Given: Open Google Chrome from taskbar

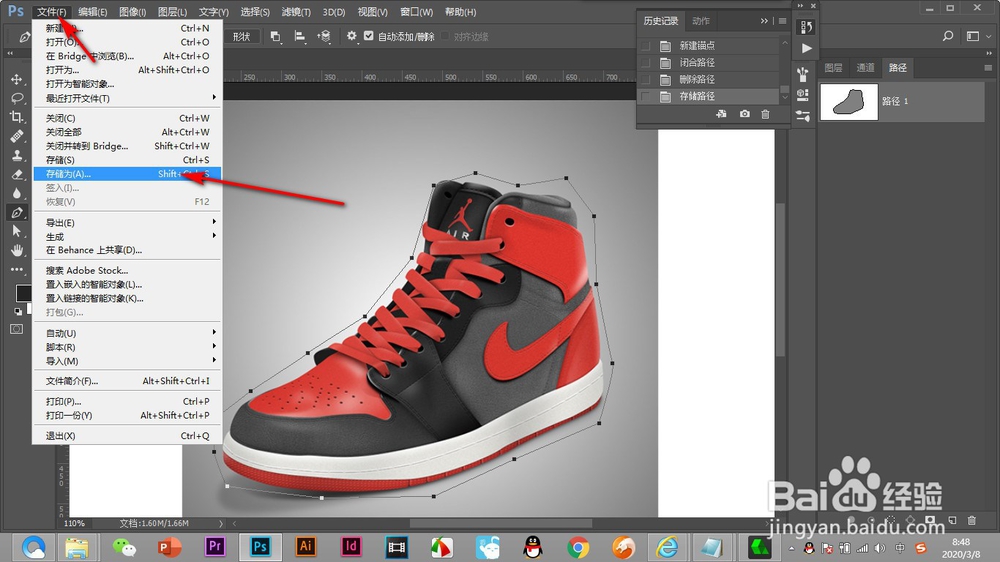Looking at the screenshot, I should coord(578,547).
